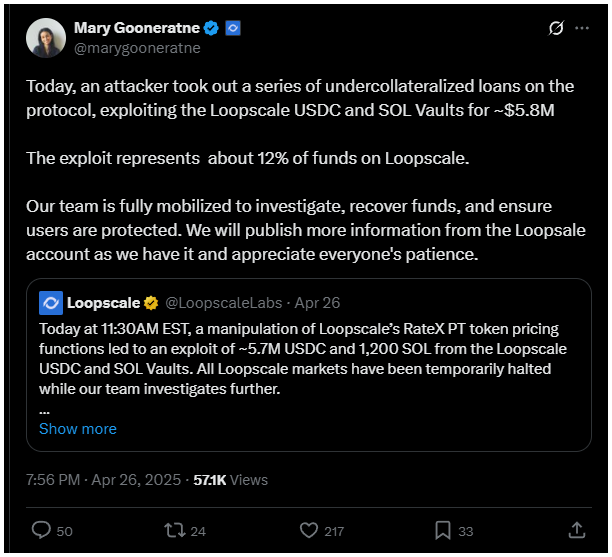The width and height of the screenshot is (612, 557).
Task: Bookmark this tweet
Action: 443,530
